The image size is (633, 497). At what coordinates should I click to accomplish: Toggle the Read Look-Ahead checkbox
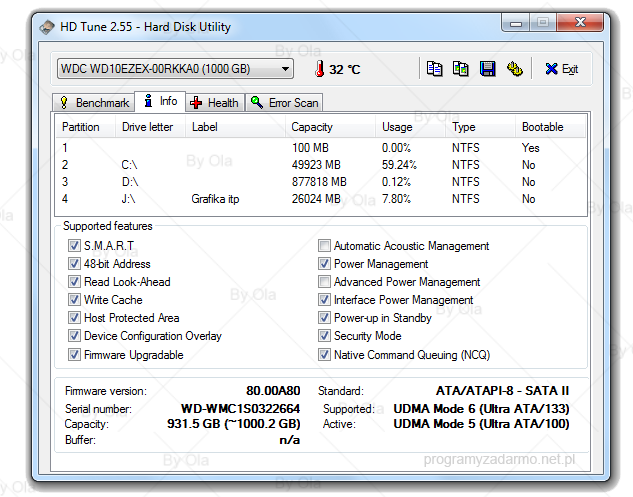coord(74,281)
